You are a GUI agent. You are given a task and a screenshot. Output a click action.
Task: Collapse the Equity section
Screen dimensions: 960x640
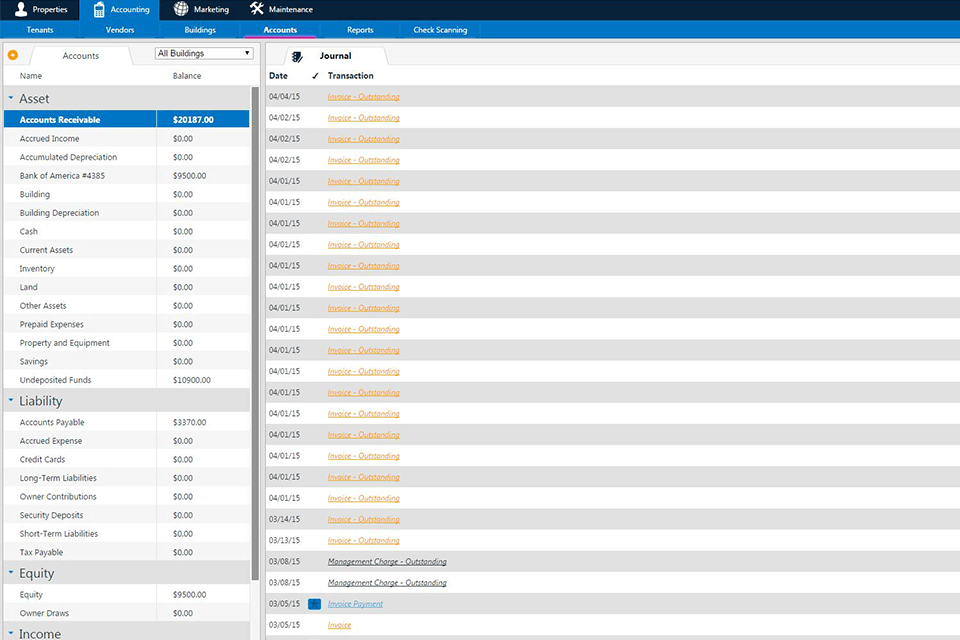click(10, 572)
